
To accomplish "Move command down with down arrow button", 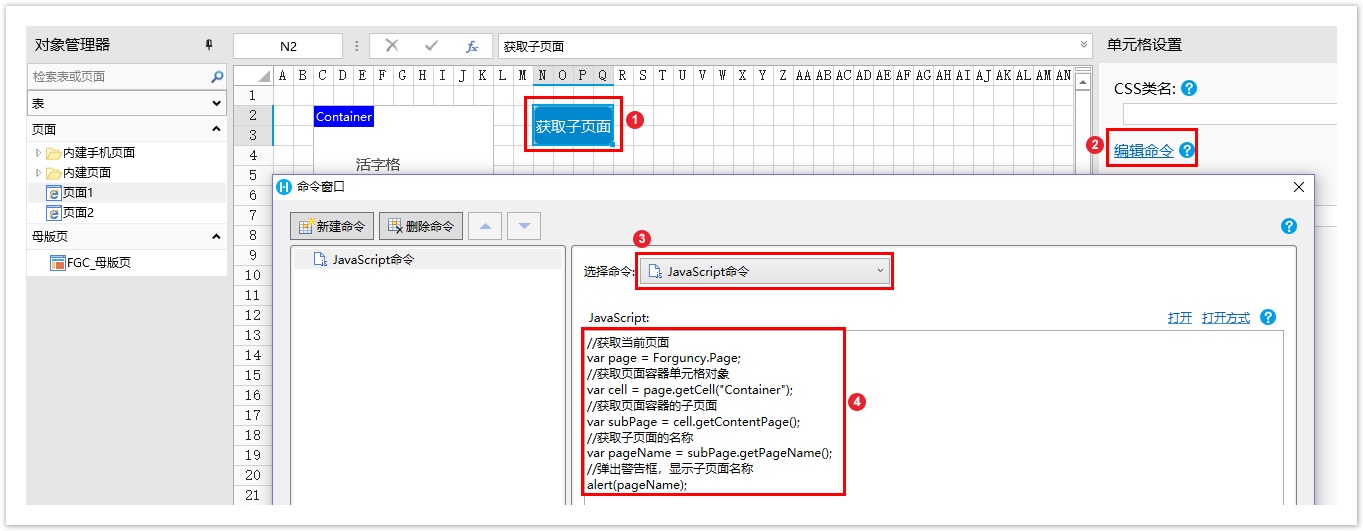I will pos(523,226).
